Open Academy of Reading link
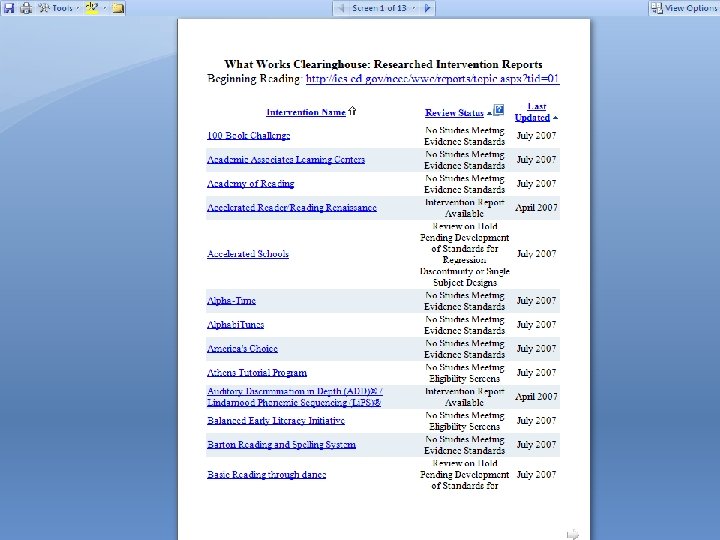Image resolution: width=720 pixels, height=540 pixels. [250, 184]
